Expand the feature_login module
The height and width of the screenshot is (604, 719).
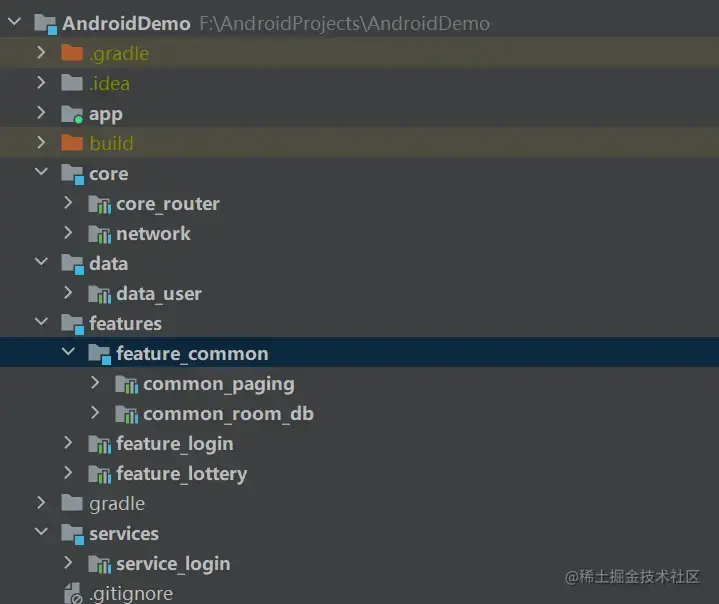[68, 442]
